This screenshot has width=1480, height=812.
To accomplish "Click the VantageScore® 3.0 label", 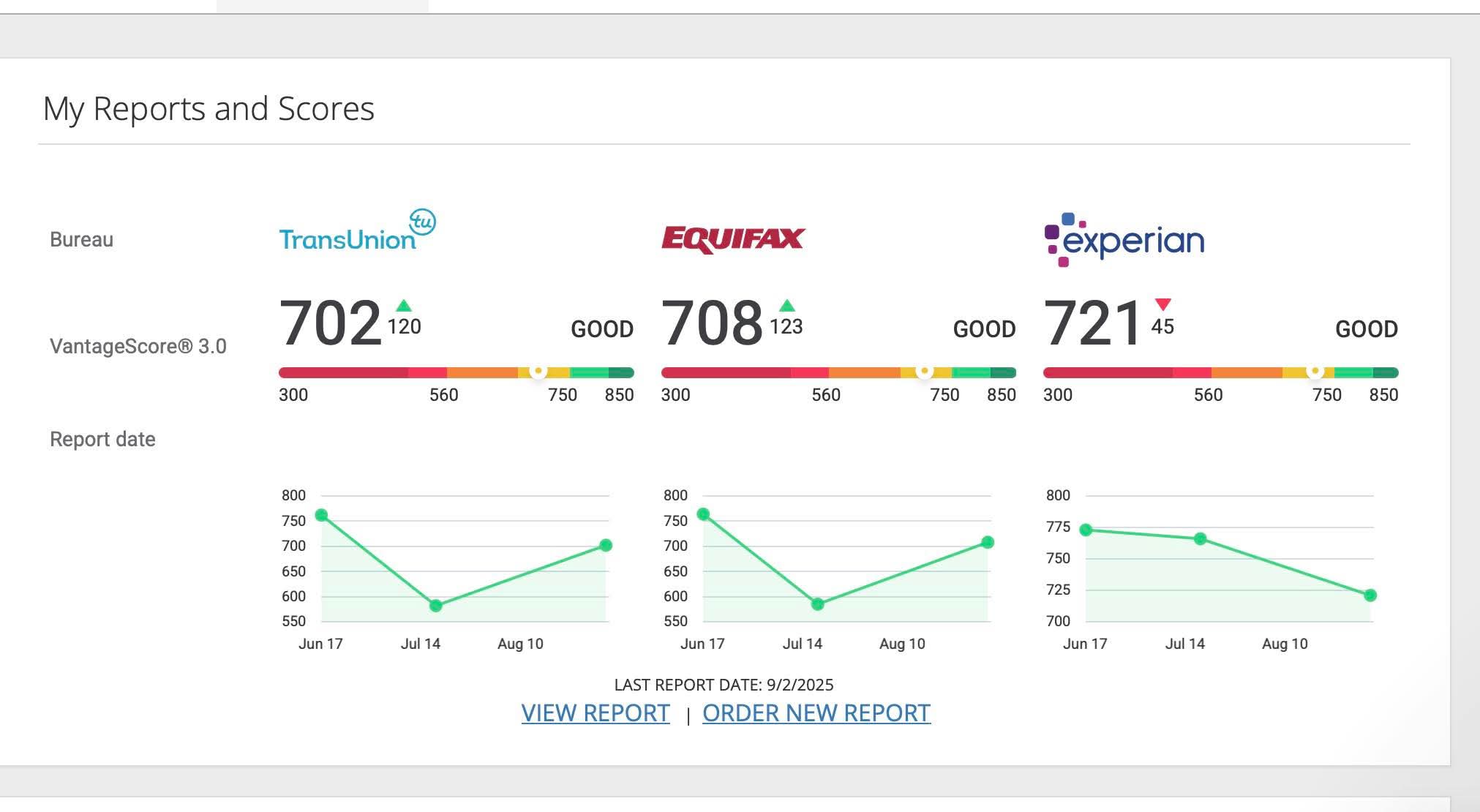I will tap(138, 346).
